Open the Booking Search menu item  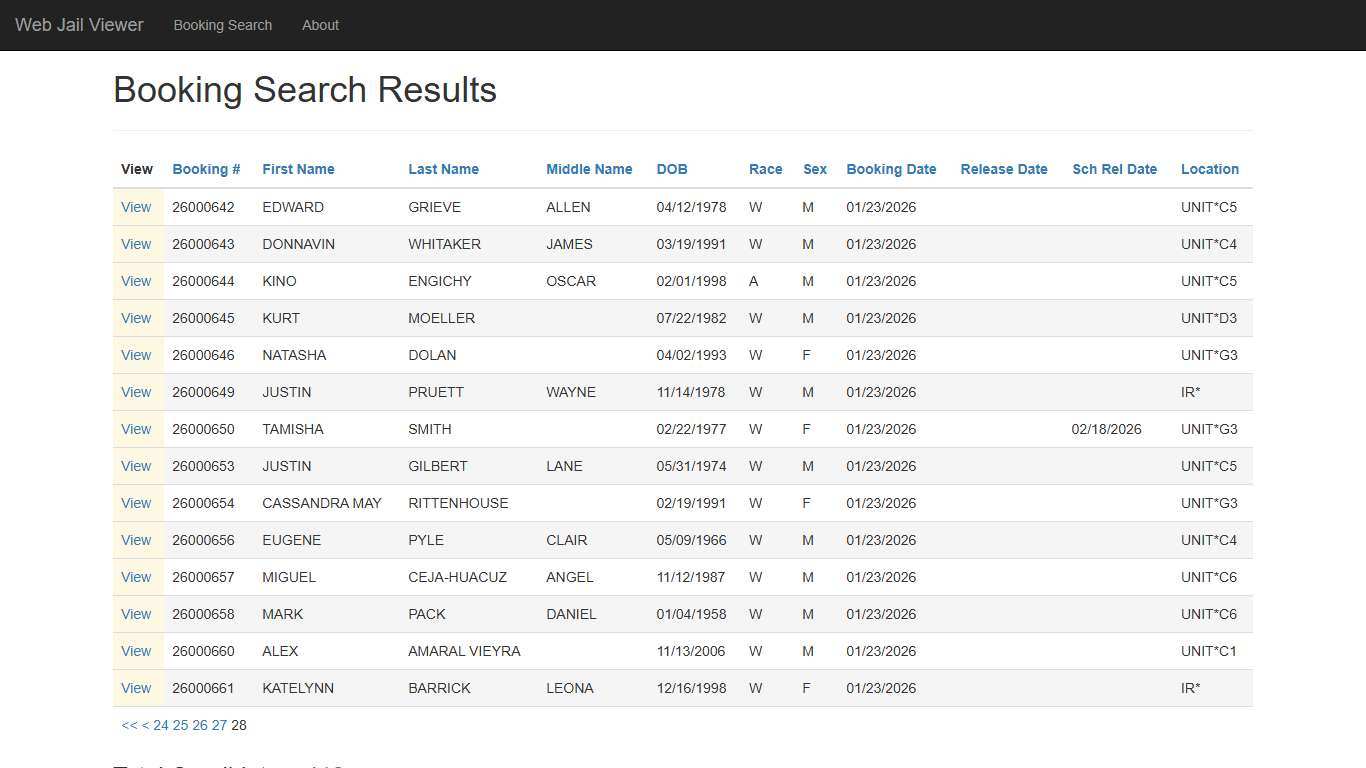click(x=222, y=25)
